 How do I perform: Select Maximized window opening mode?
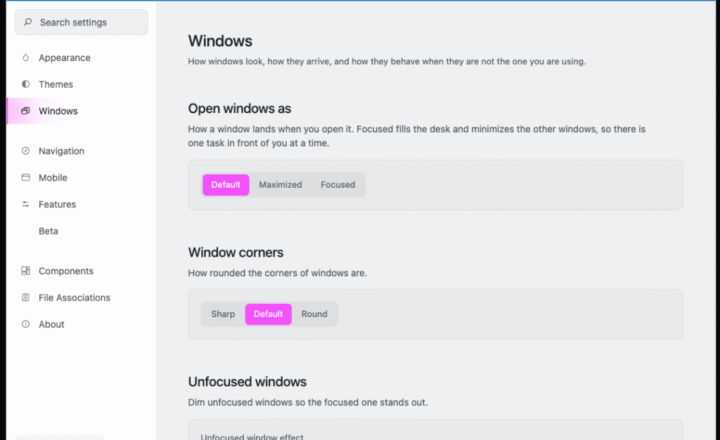[x=281, y=185]
